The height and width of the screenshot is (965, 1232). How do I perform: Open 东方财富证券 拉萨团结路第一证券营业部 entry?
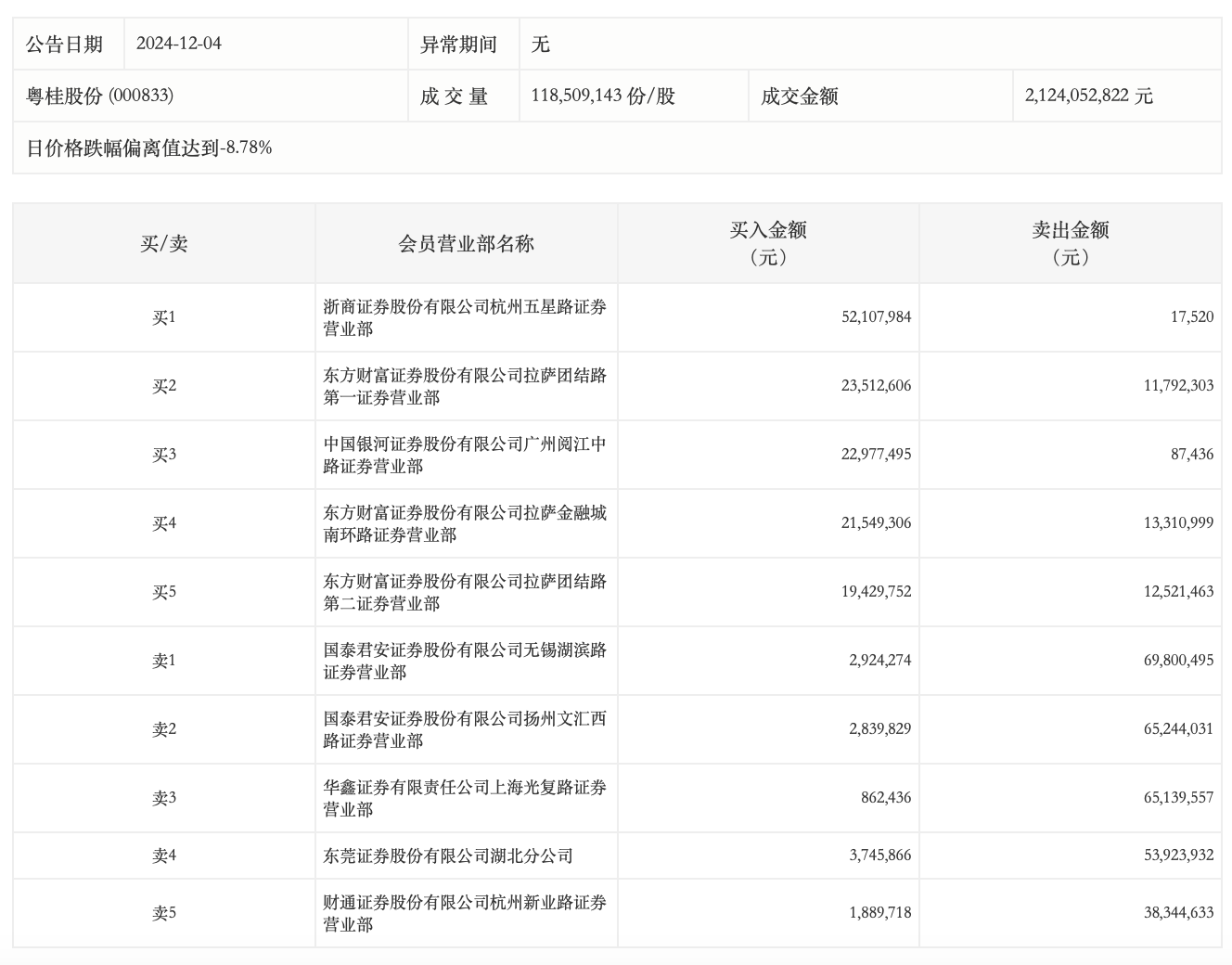(465, 386)
